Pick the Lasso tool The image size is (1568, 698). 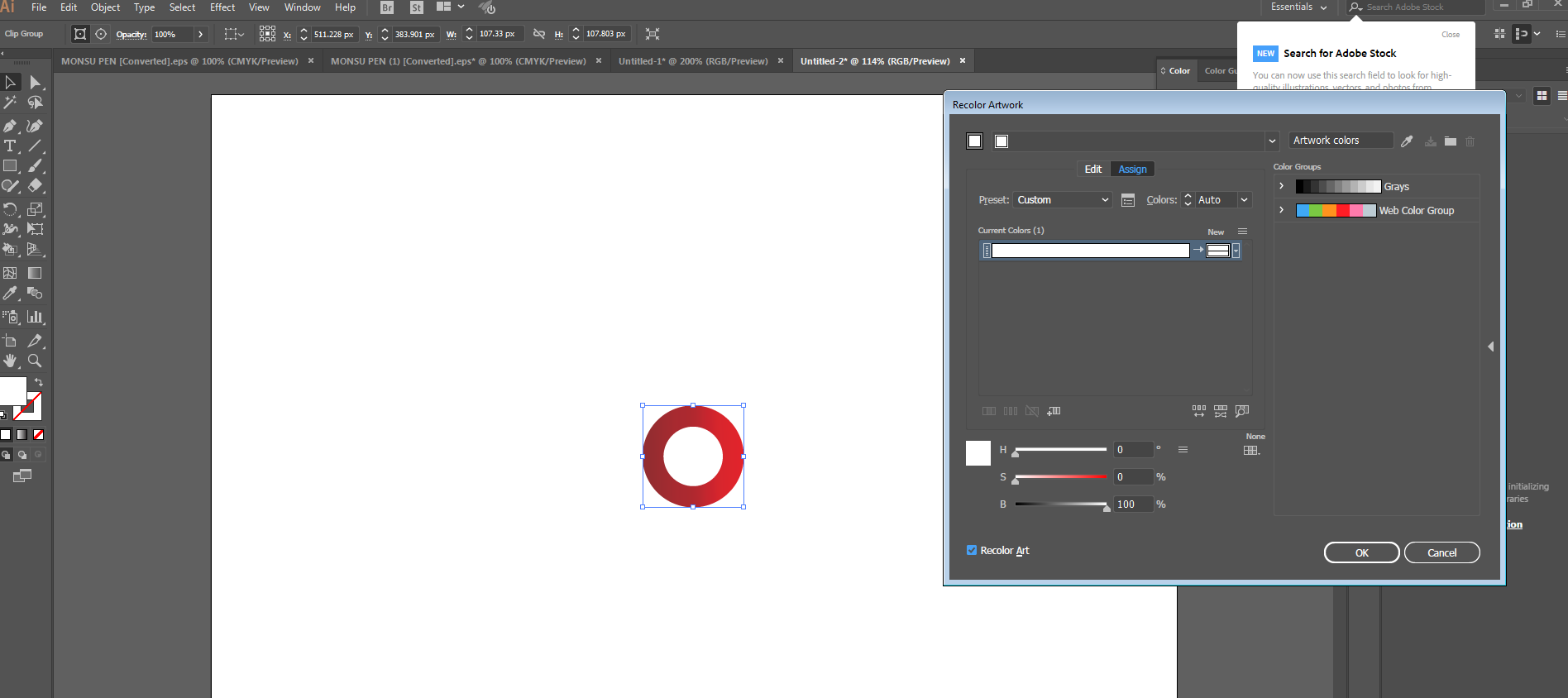pyautogui.click(x=35, y=103)
